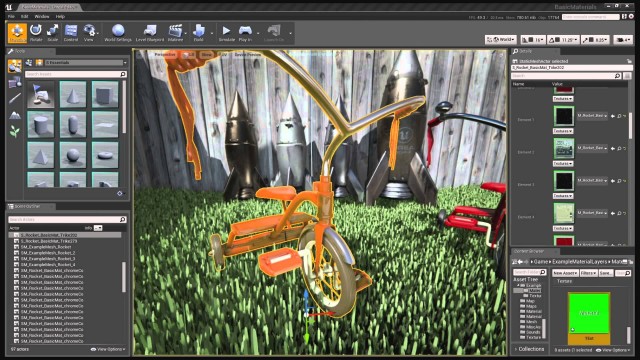Viewport: 640px width, 360px height.
Task: Select the Translate tool
Action: (17, 33)
